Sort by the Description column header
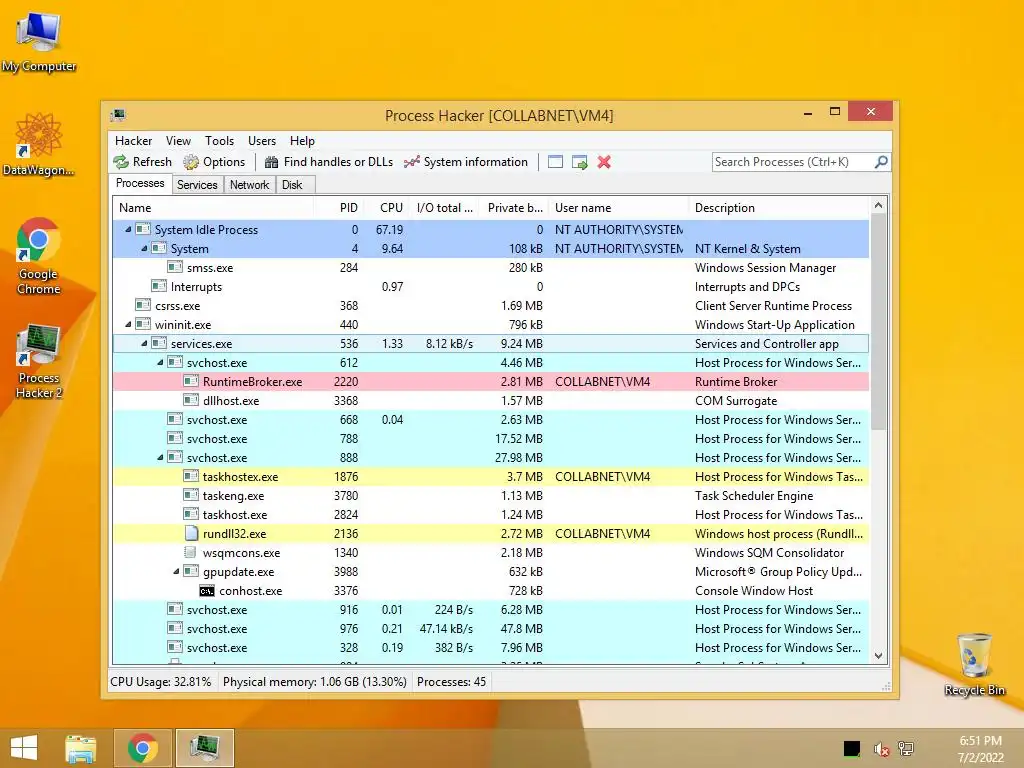 [779, 208]
